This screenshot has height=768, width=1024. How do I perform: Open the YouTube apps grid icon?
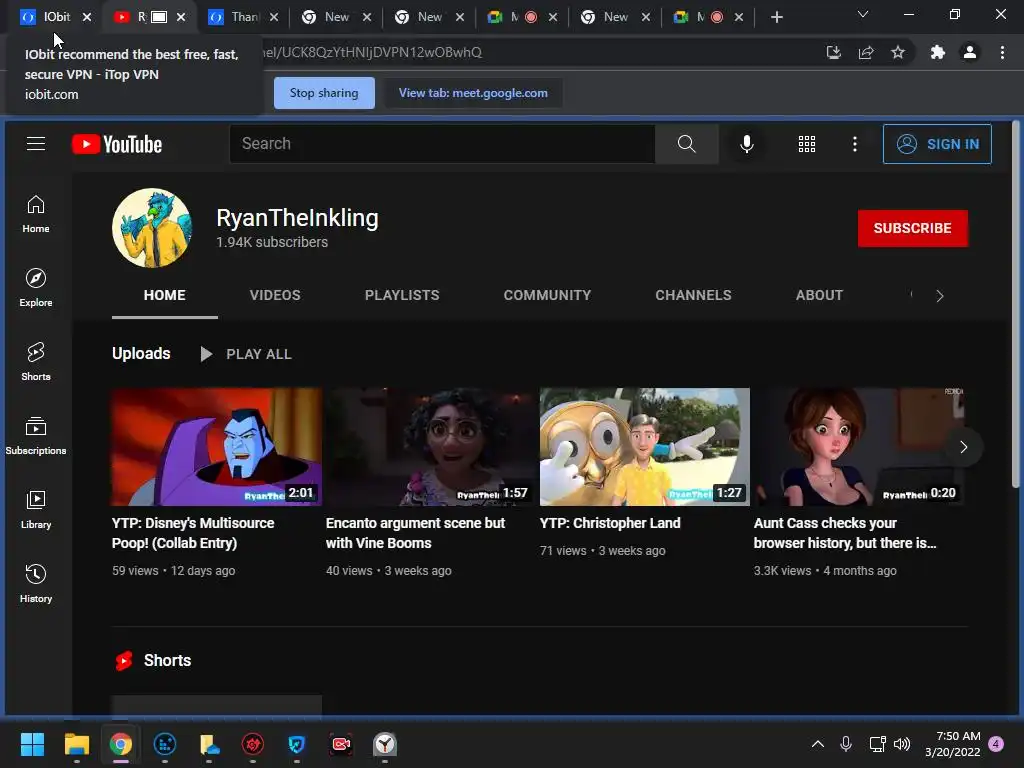tap(807, 144)
